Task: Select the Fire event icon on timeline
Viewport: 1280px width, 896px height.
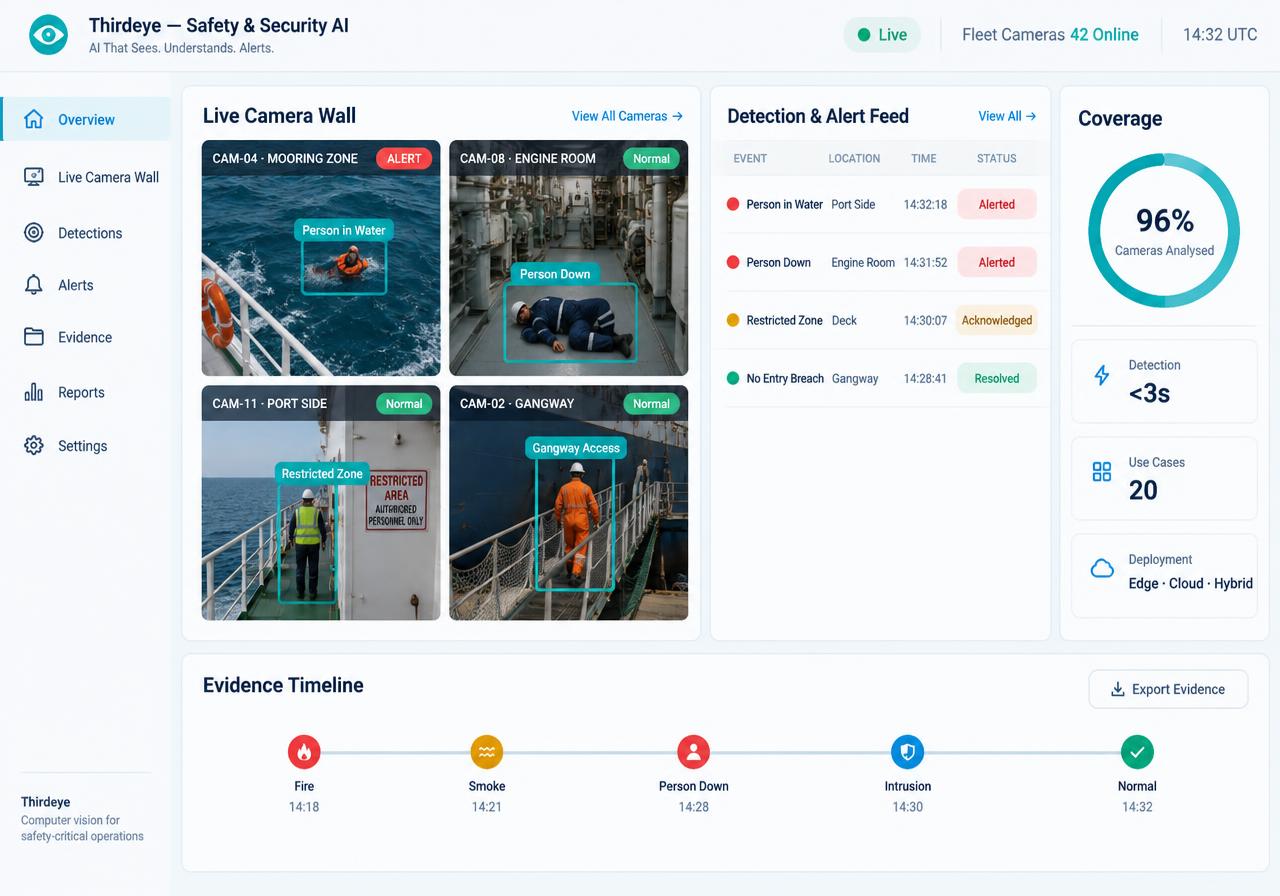Action: [x=304, y=751]
